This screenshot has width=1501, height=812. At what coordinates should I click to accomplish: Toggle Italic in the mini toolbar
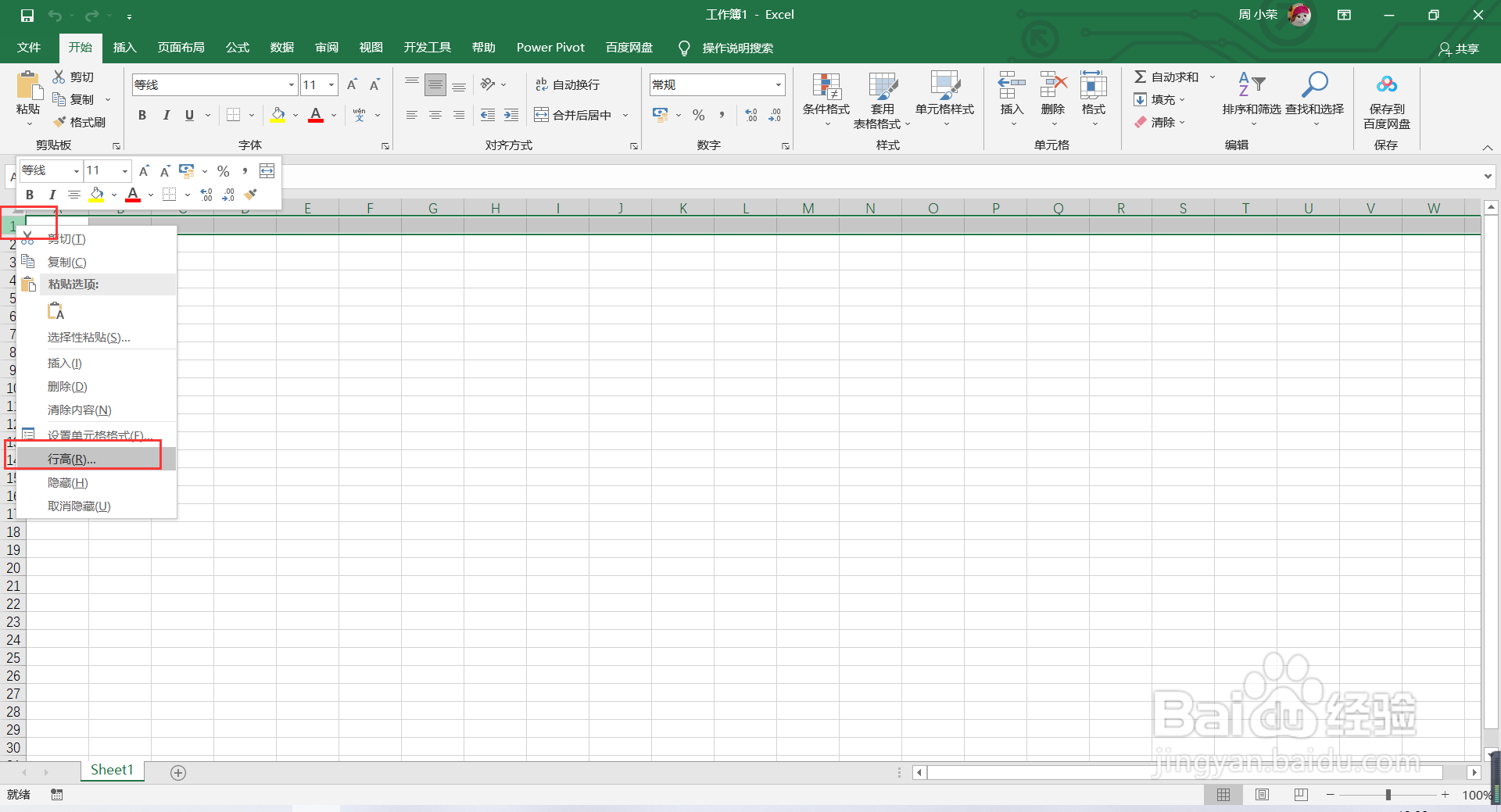pos(52,195)
